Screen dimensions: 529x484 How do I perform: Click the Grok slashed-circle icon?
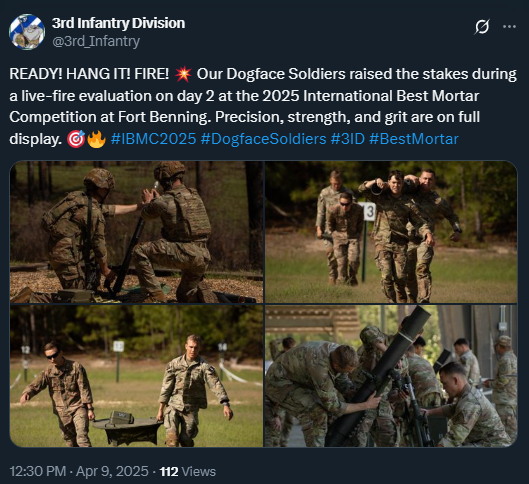482,27
